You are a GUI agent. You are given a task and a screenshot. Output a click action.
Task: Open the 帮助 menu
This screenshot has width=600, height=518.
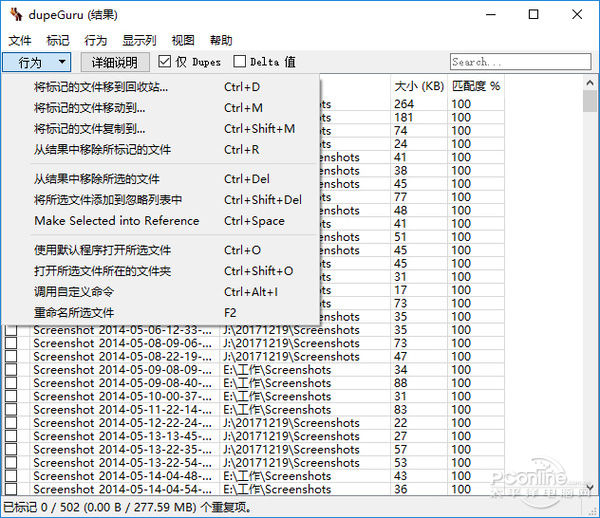[x=221, y=41]
